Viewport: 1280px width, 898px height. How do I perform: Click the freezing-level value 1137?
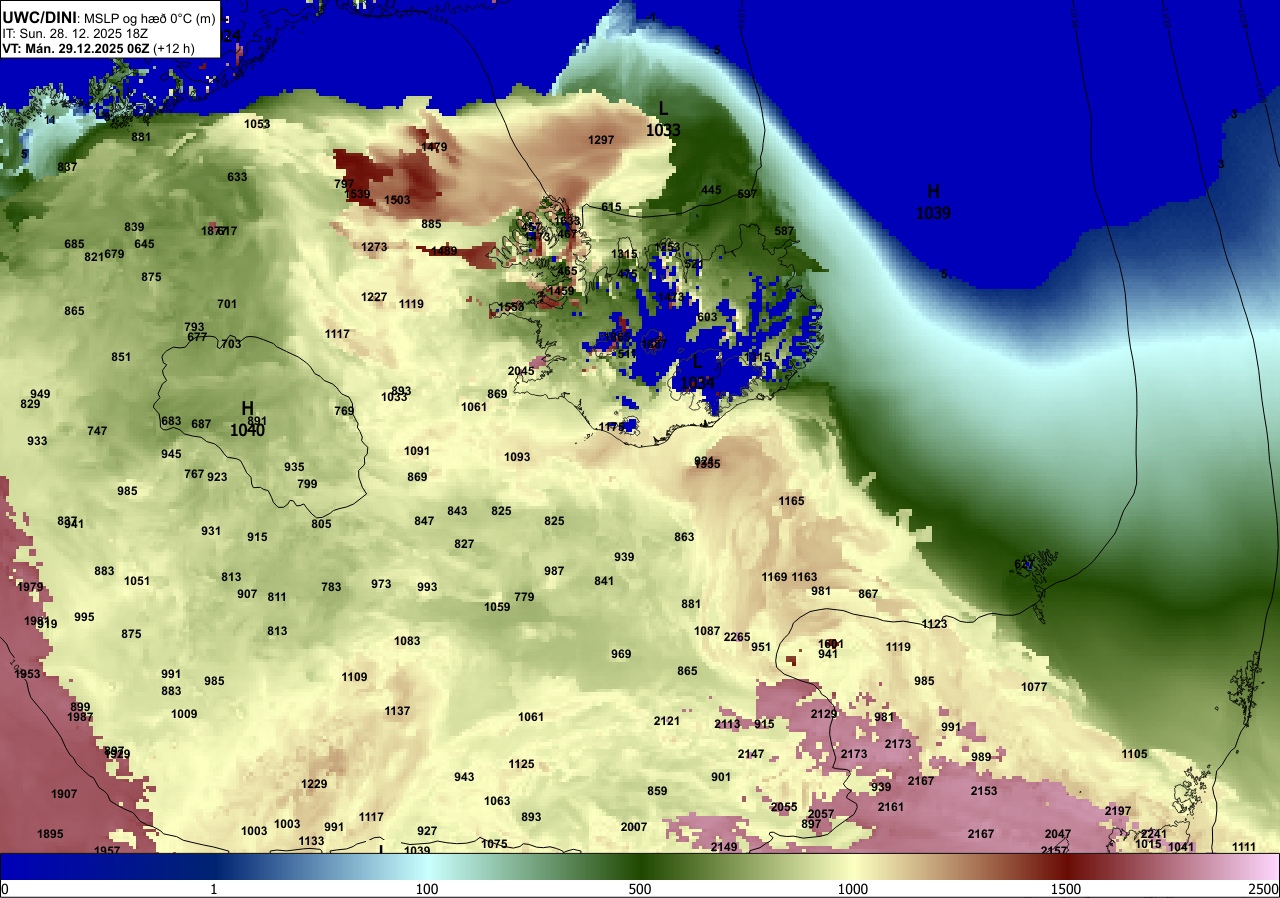tap(397, 711)
